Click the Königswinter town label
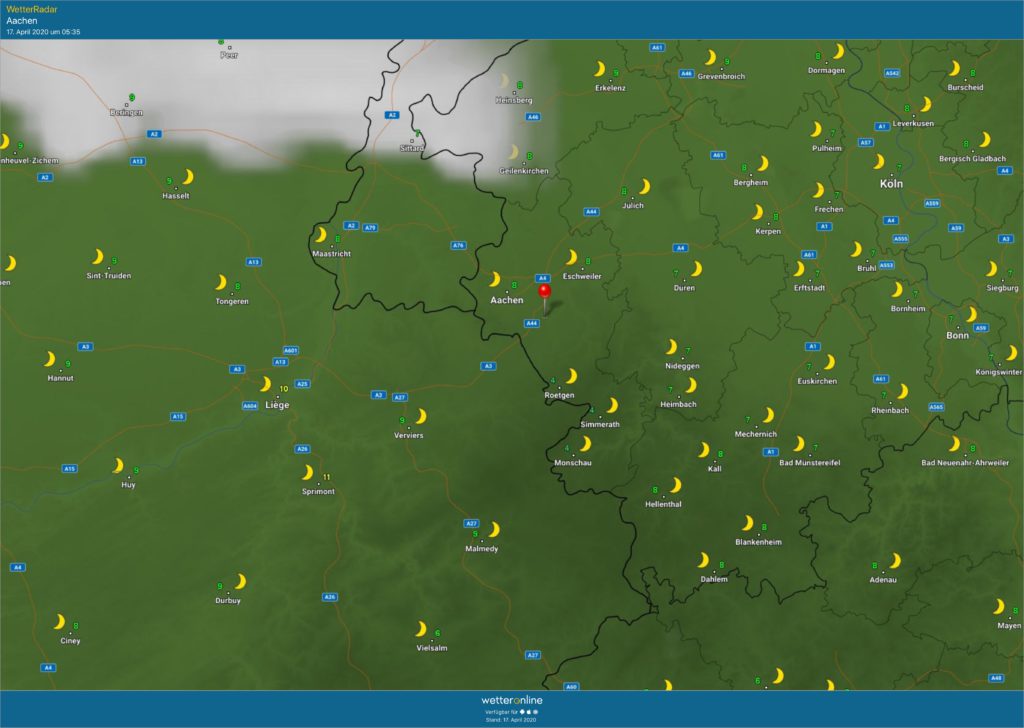This screenshot has width=1024, height=728. tap(999, 372)
